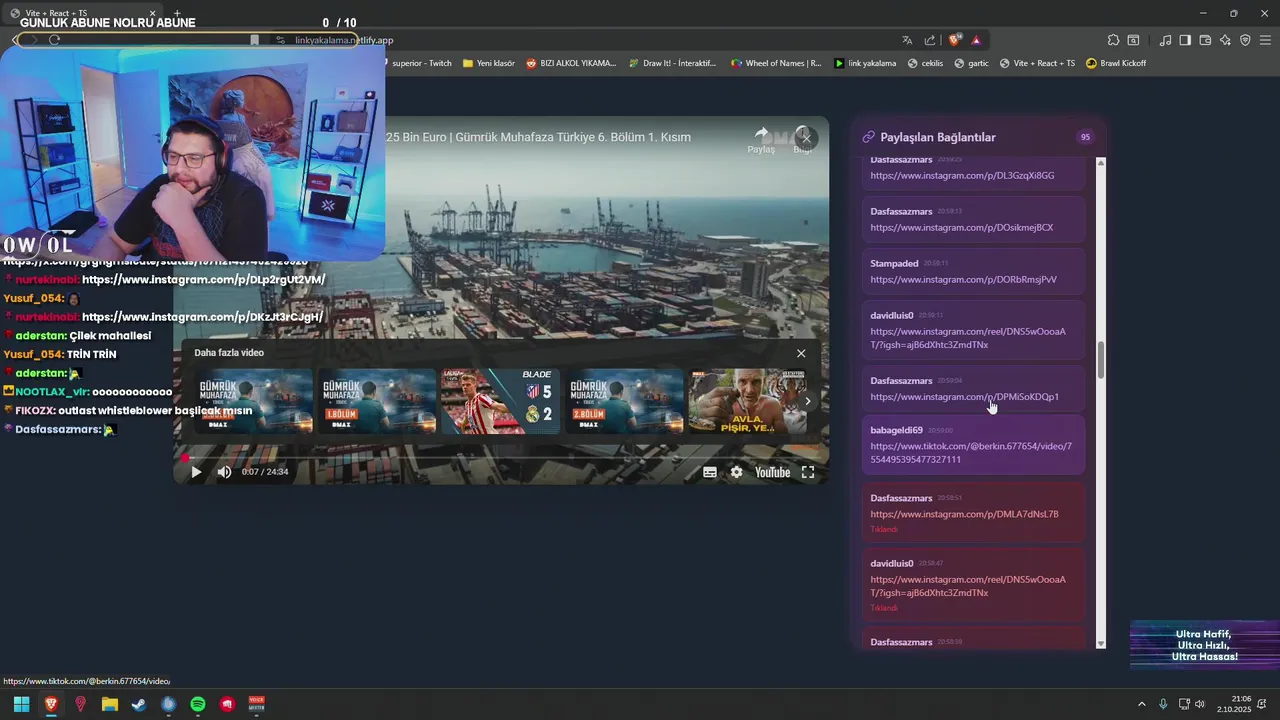The height and width of the screenshot is (720, 1280).
Task: Open 'Draw It!' bookmark
Action: 673,63
